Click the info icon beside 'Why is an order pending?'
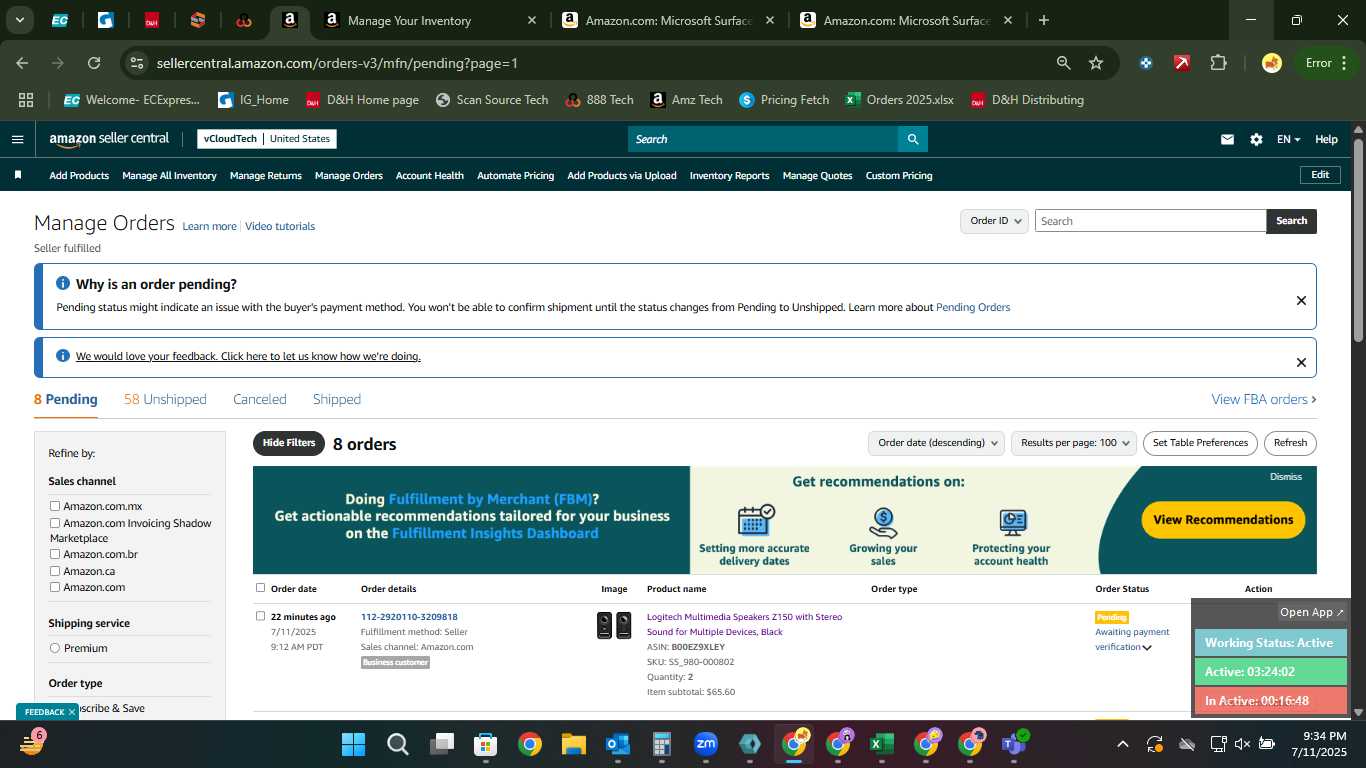1366x768 pixels. [x=63, y=284]
